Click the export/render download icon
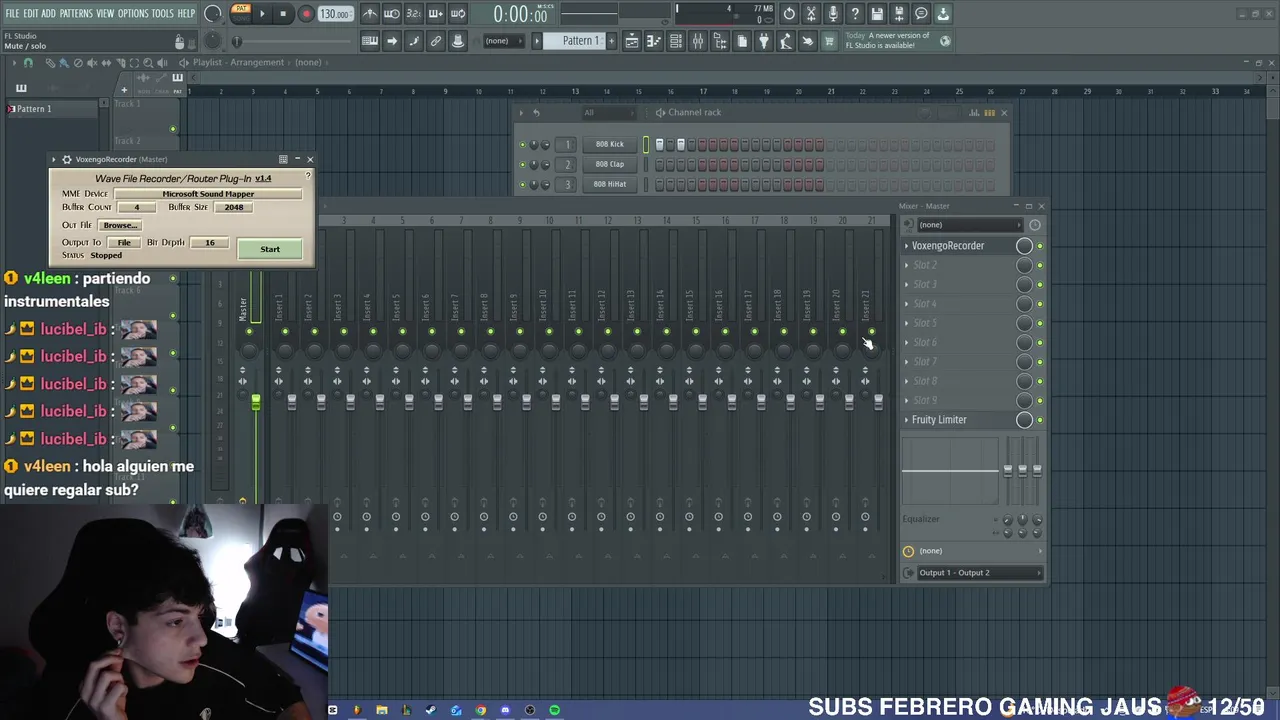 [x=943, y=14]
